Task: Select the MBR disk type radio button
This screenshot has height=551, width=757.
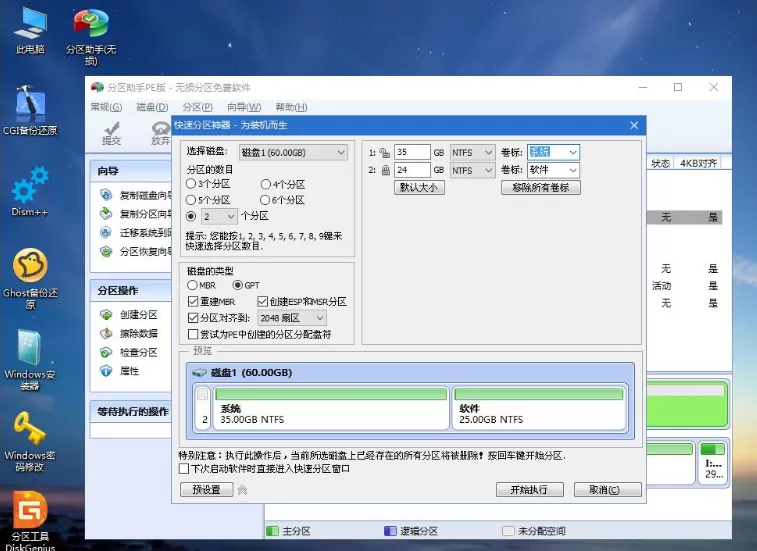Action: click(193, 285)
